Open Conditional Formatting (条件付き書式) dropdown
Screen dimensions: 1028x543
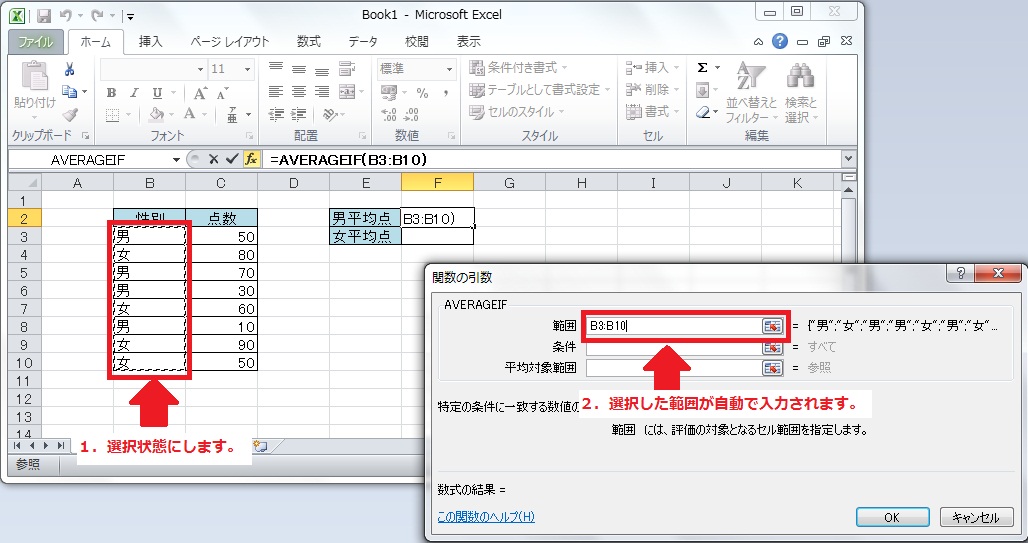click(x=518, y=68)
